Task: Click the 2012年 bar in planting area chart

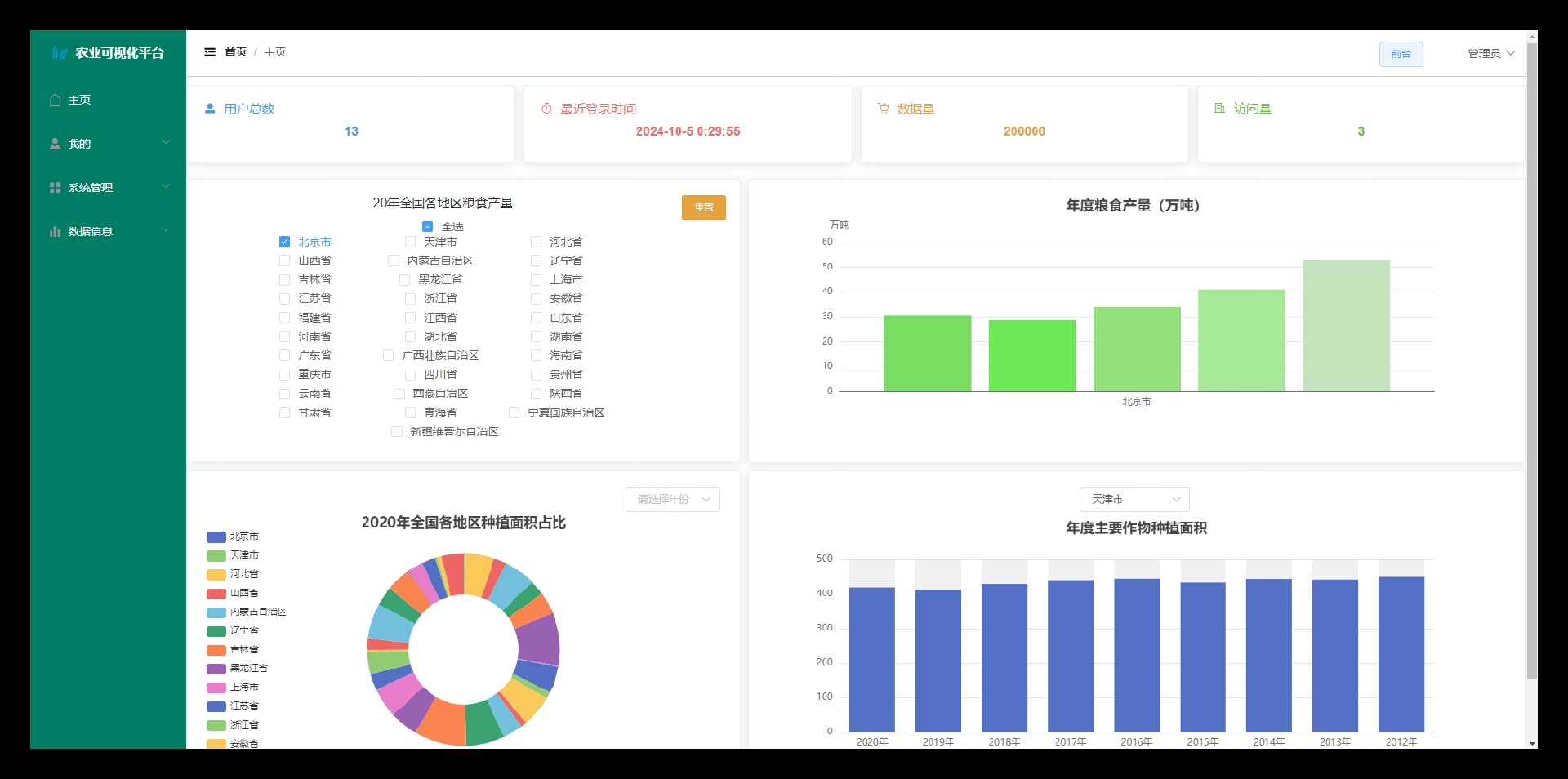Action: [x=1401, y=654]
